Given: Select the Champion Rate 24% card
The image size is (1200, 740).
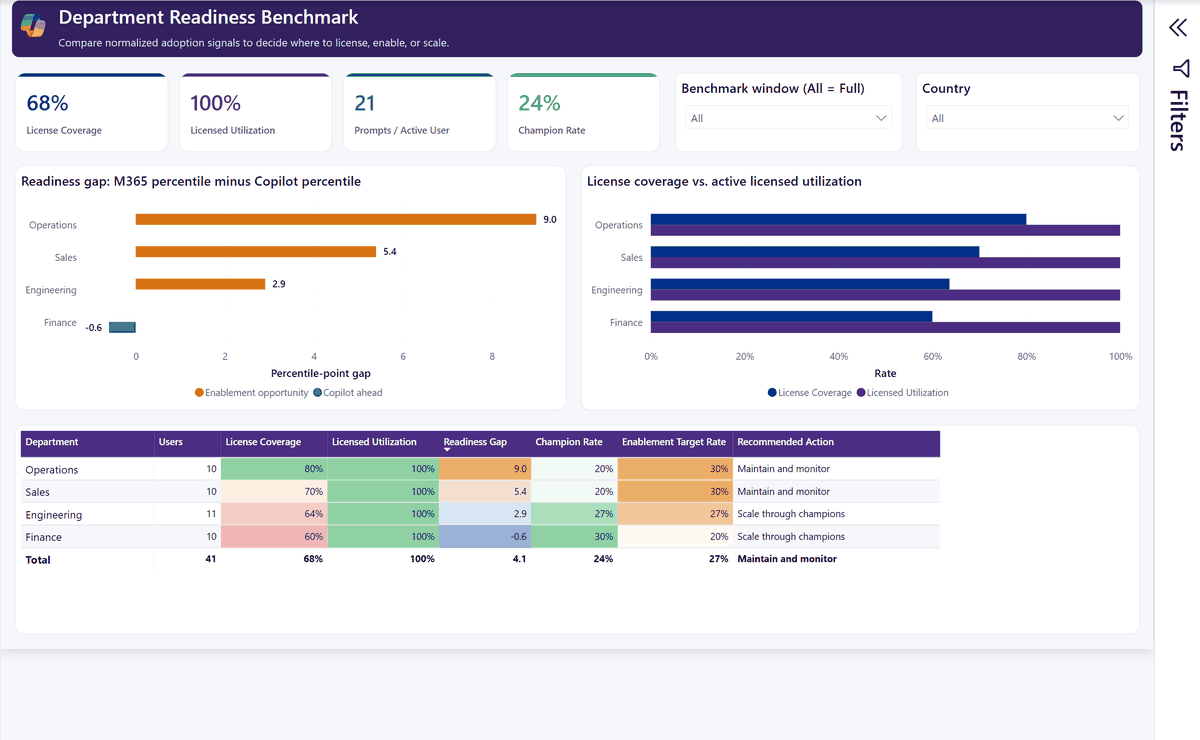Looking at the screenshot, I should coord(584,112).
